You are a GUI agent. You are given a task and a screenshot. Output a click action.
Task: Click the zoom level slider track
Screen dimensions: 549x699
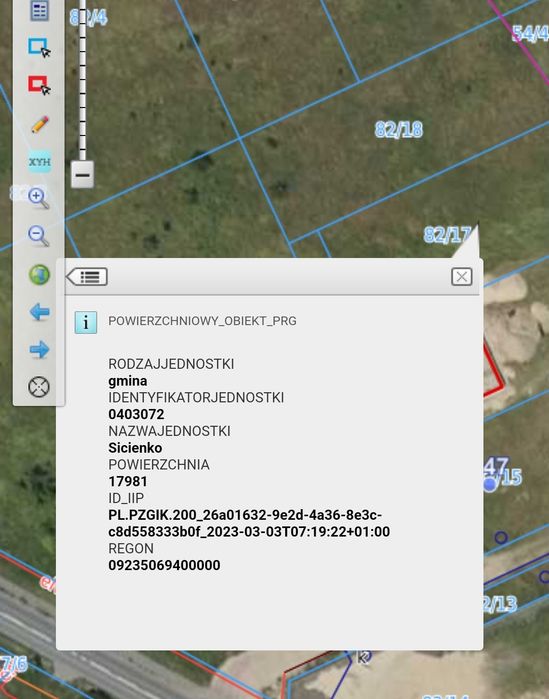[x=82, y=80]
